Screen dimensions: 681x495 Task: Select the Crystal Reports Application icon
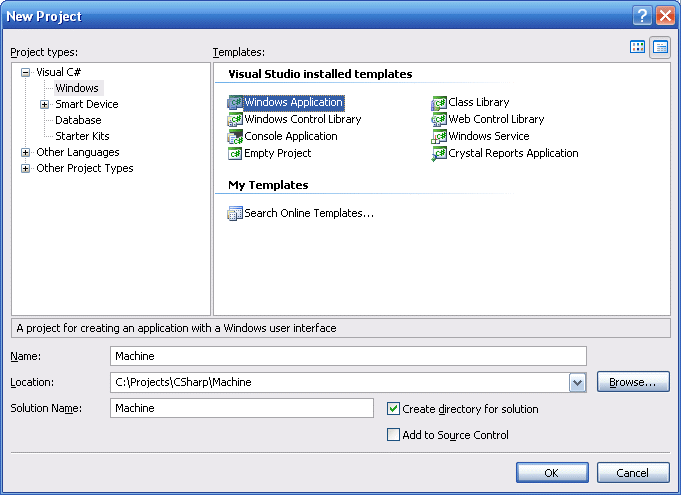point(439,154)
